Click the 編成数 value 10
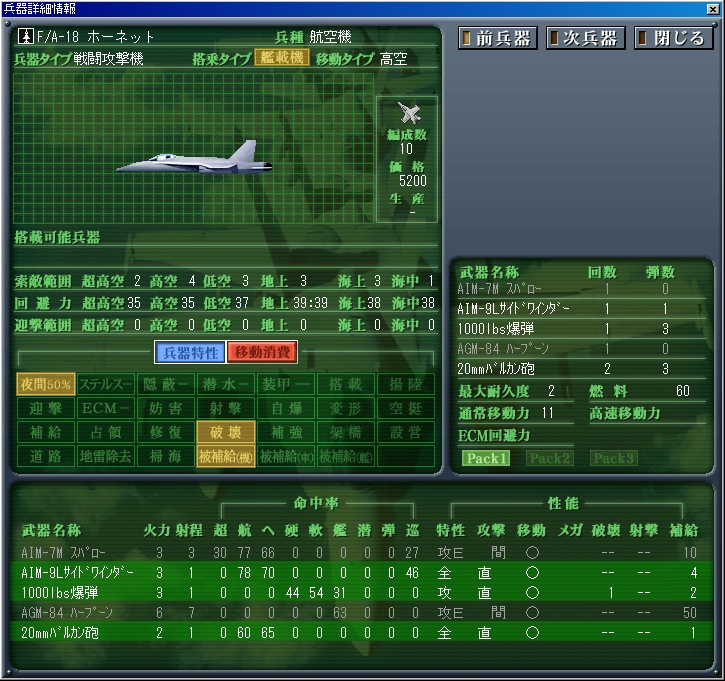 tap(406, 149)
